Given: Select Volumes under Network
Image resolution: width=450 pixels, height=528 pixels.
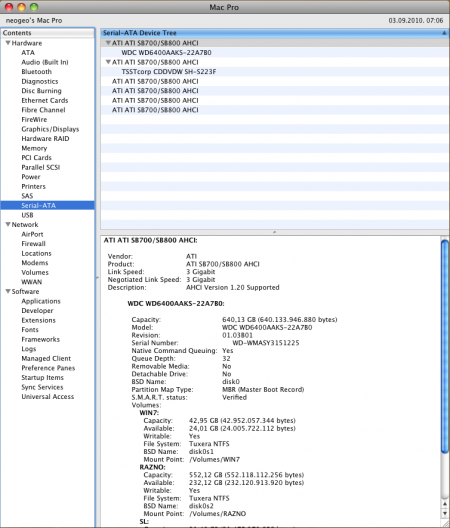Looking at the screenshot, I should click(x=35, y=272).
